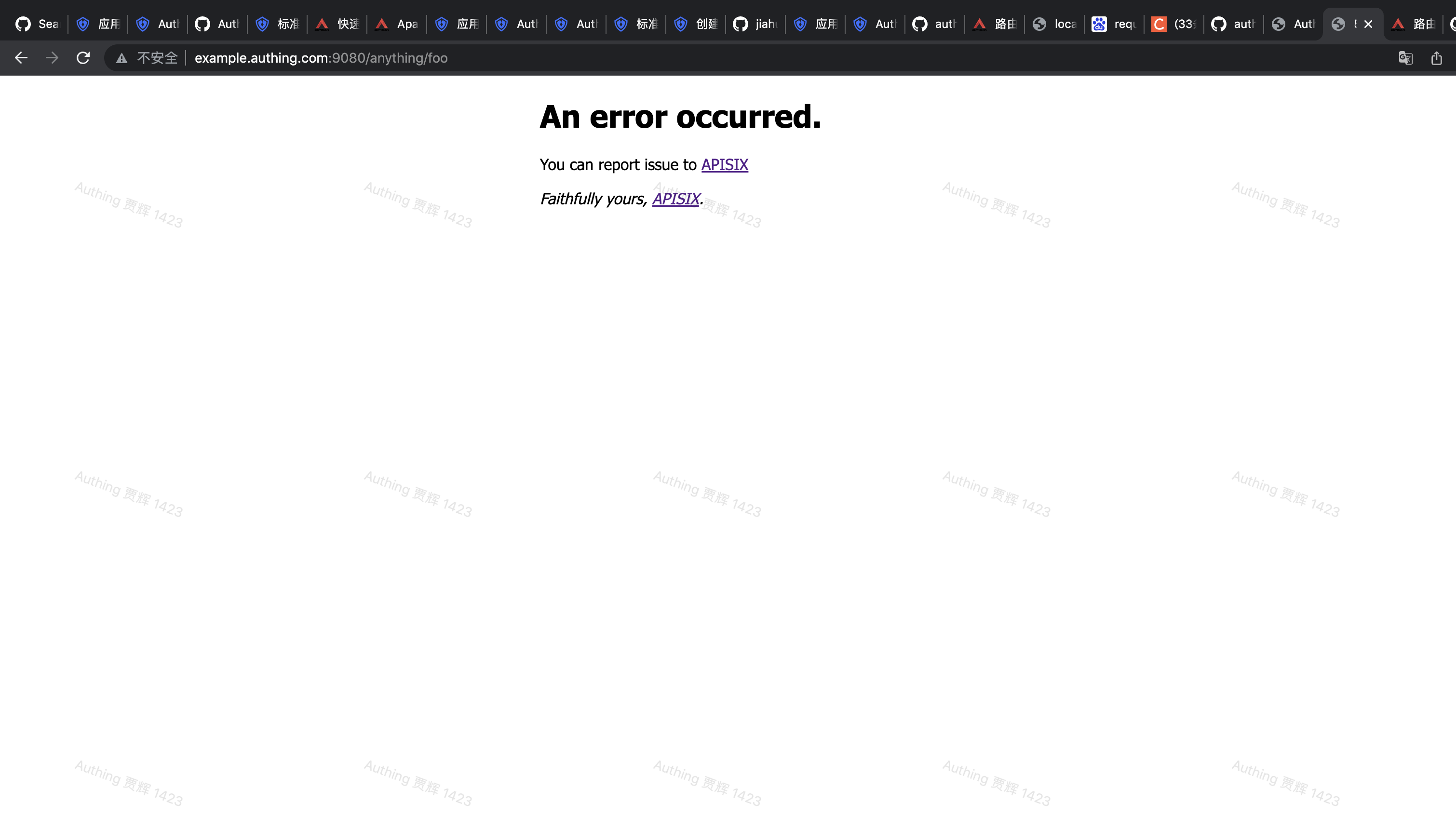The image size is (1456, 828).
Task: Switch to the APISIX 快速 docs tab
Action: tap(336, 23)
